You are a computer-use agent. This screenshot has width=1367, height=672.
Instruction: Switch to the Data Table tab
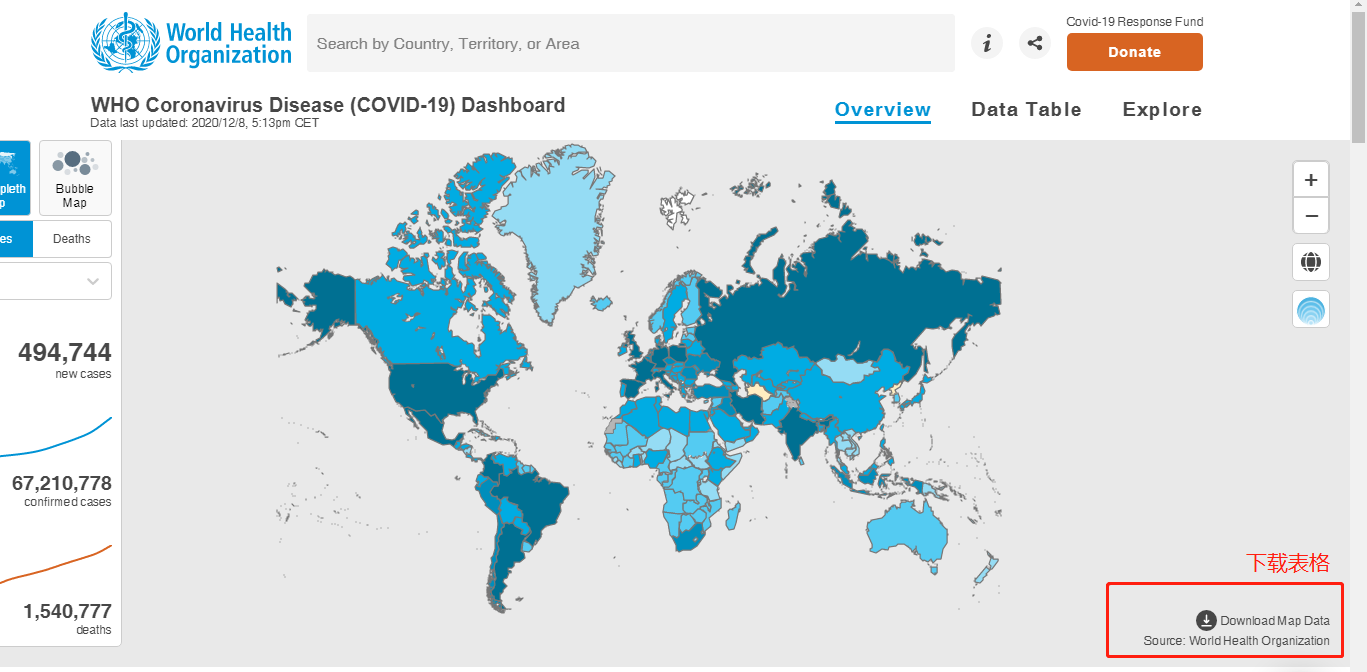[x=1026, y=110]
